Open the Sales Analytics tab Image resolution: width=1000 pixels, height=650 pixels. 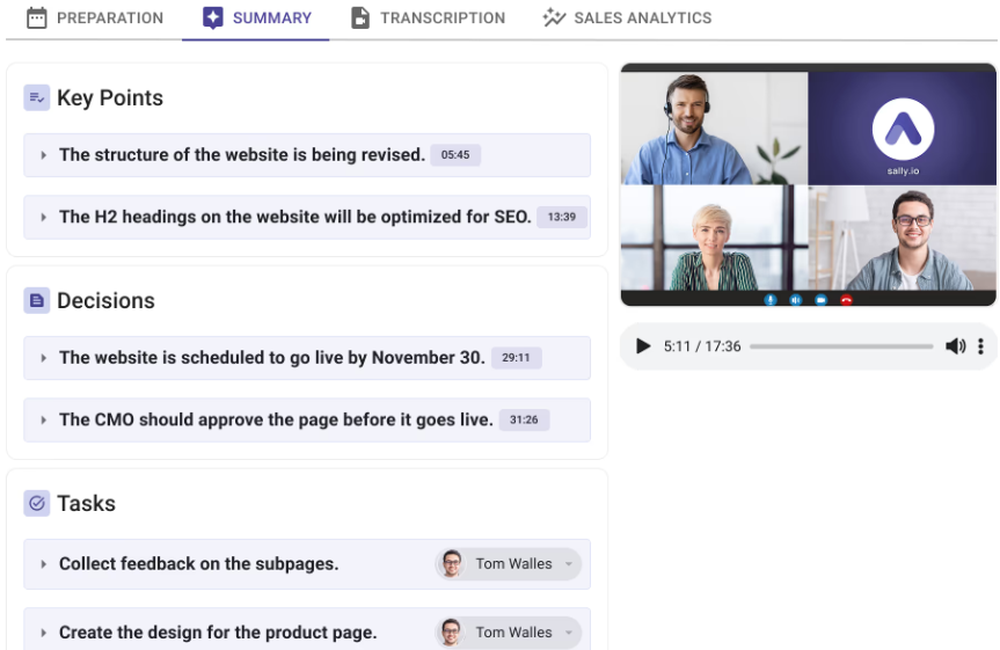625,17
